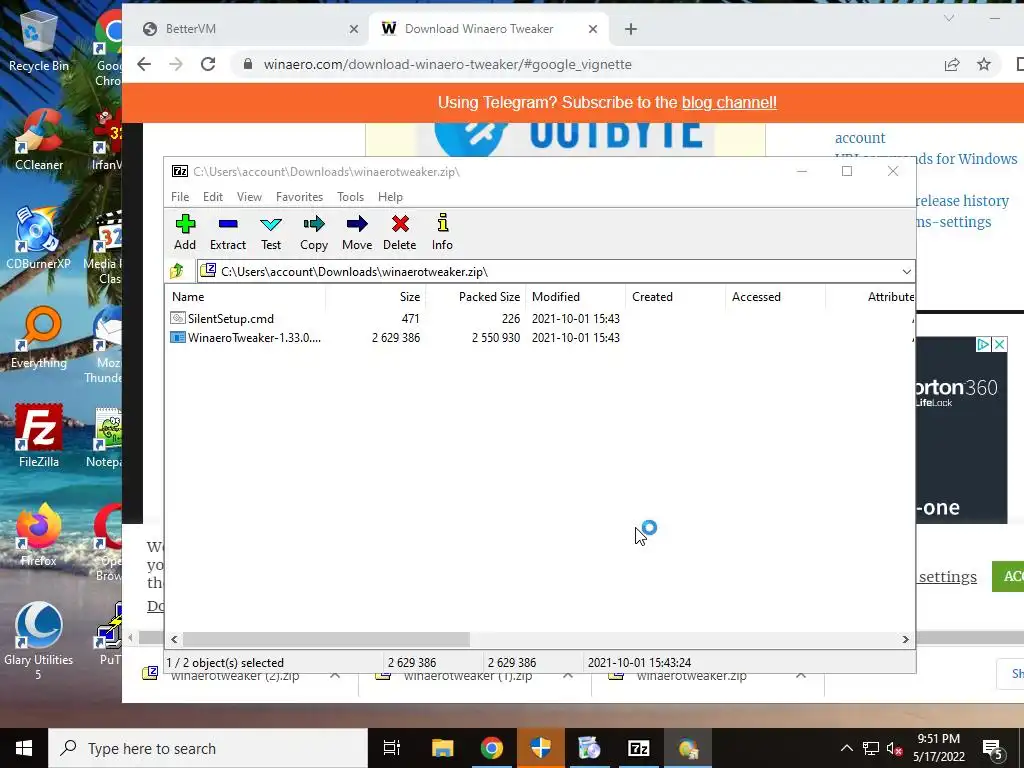Click the Chrome address bar URL
This screenshot has width=1024, height=768.
click(447, 64)
